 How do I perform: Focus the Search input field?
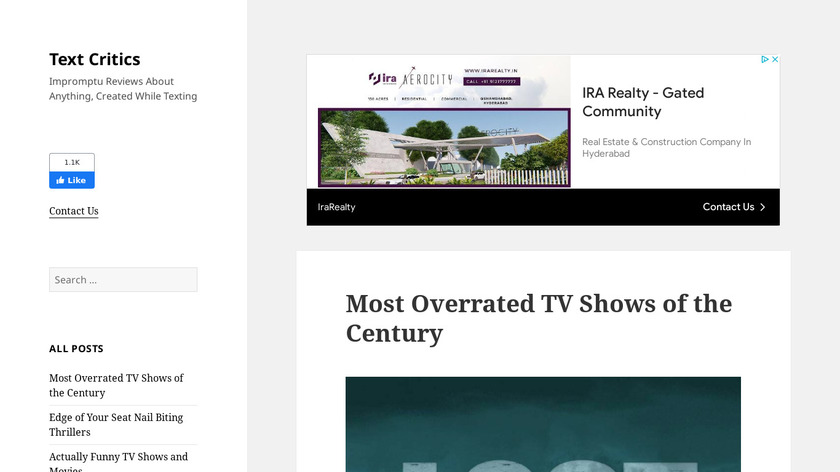click(x=123, y=280)
